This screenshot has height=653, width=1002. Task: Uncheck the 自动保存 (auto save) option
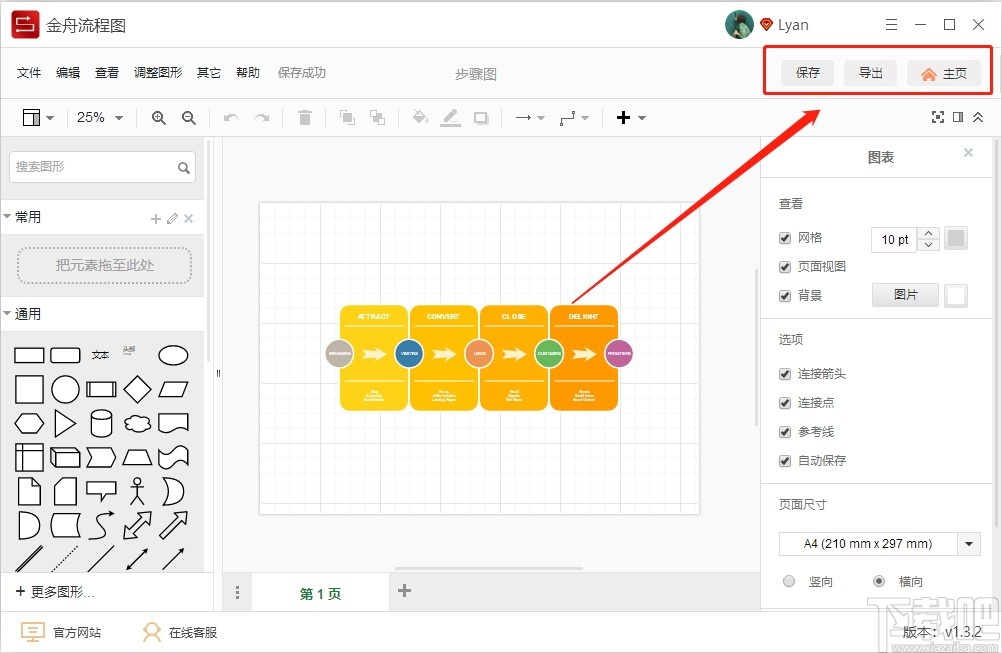click(x=785, y=461)
